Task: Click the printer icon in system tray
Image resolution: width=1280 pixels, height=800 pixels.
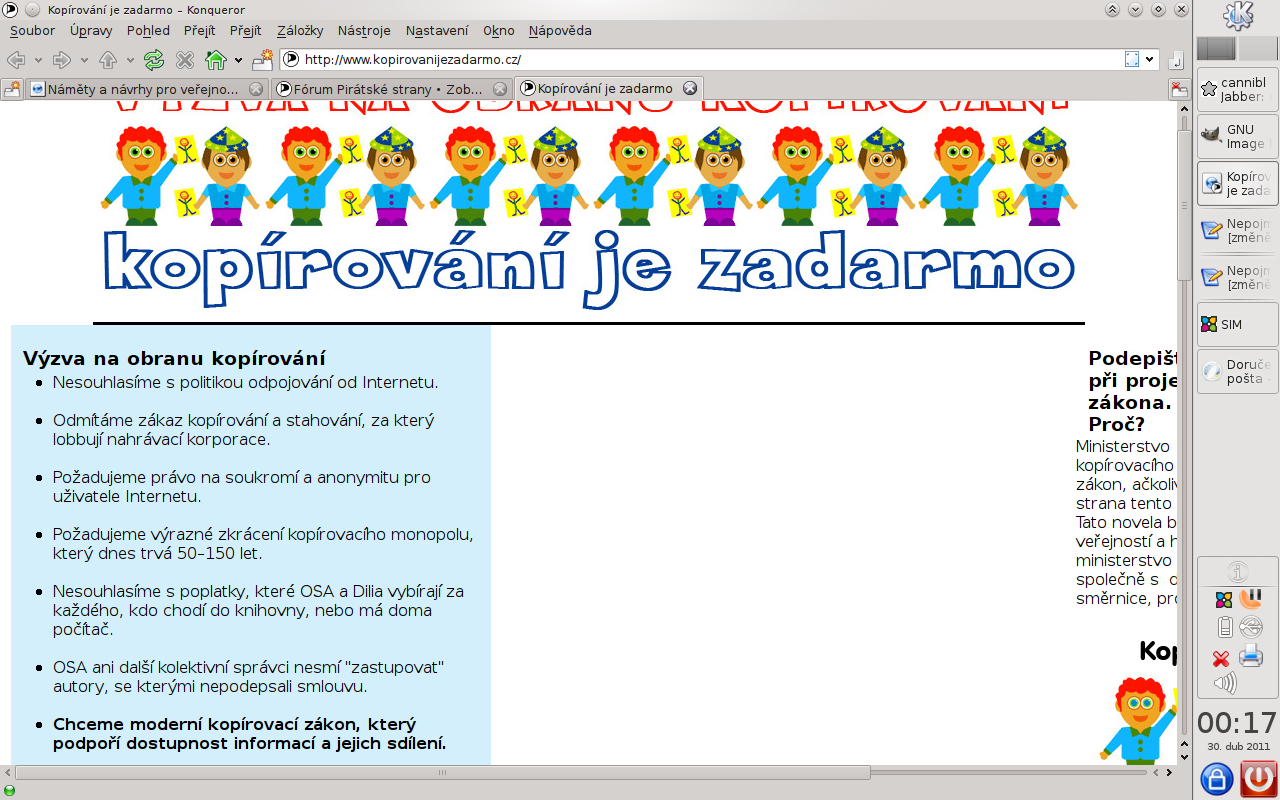Action: coord(1251,657)
